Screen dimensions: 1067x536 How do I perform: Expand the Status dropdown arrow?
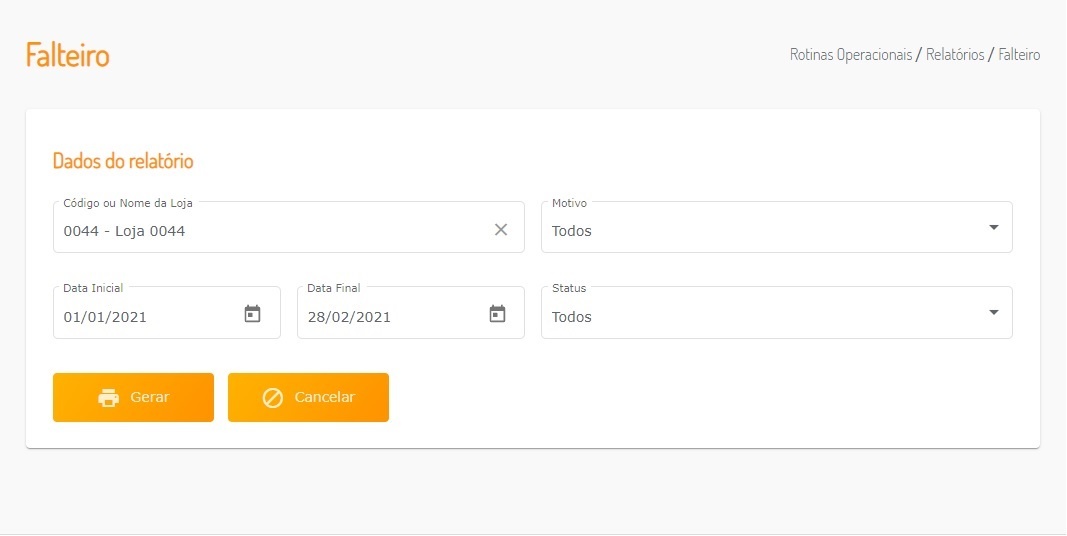(x=993, y=313)
